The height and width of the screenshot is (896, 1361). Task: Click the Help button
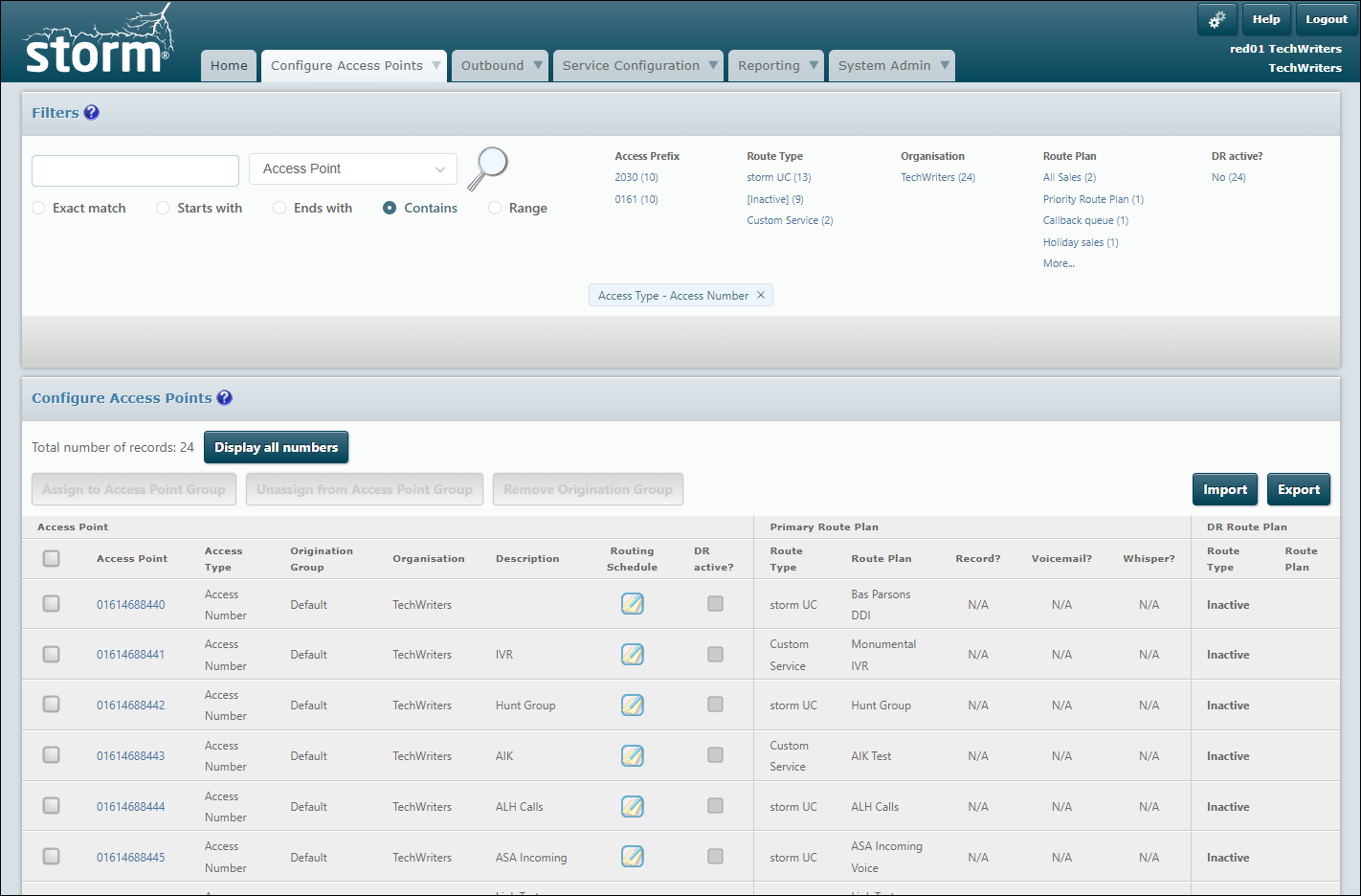(x=1266, y=19)
